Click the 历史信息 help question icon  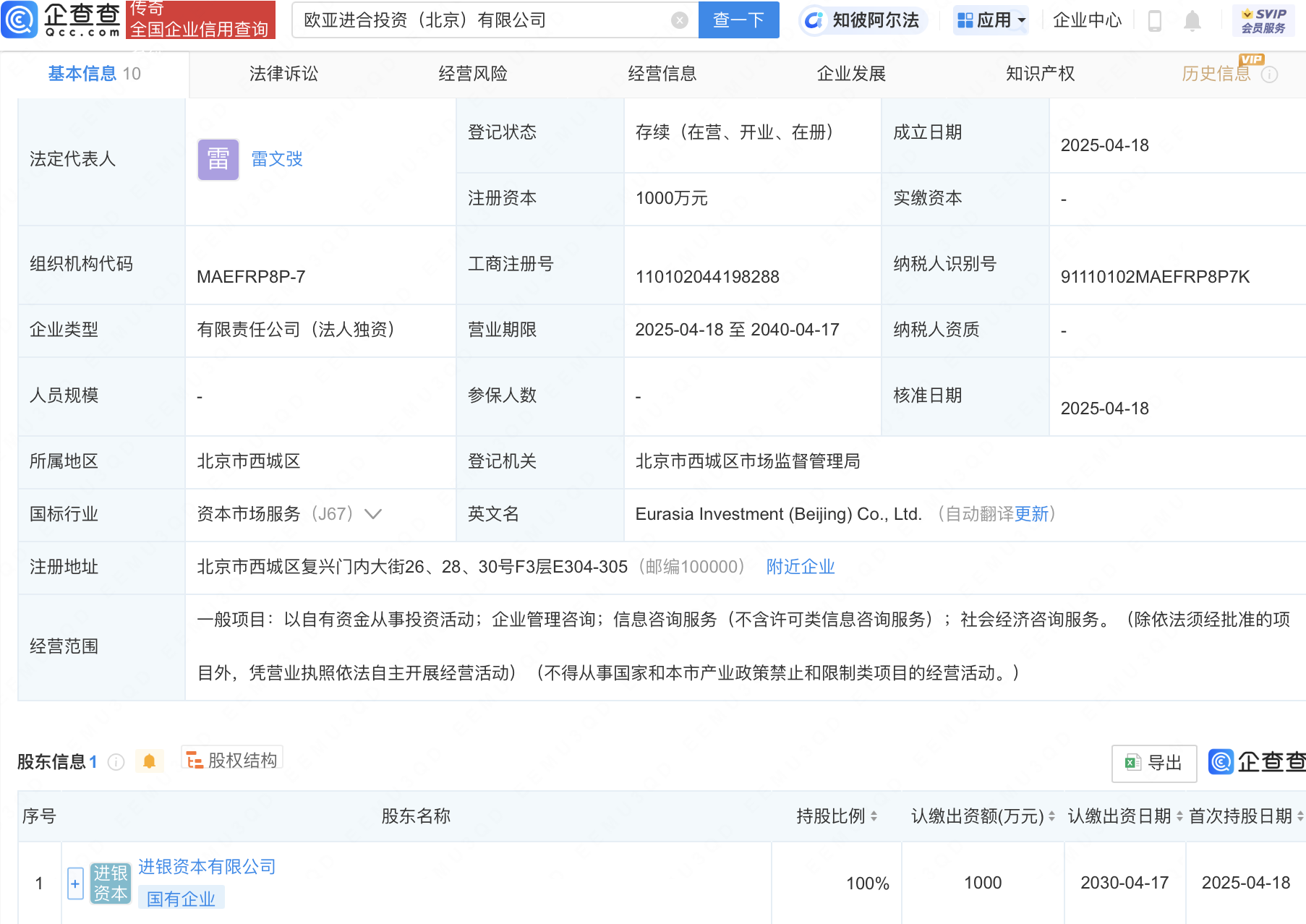1269,74
